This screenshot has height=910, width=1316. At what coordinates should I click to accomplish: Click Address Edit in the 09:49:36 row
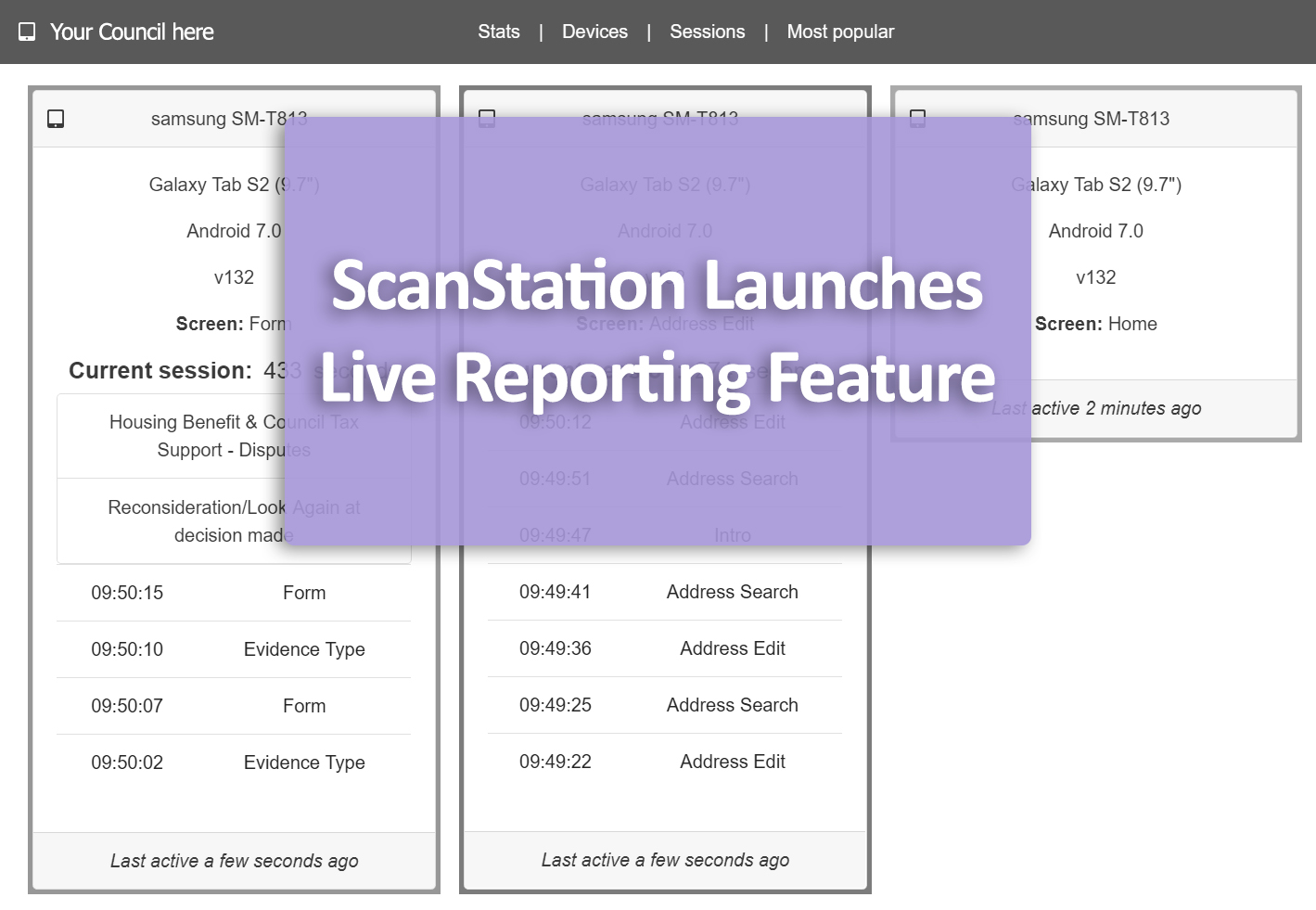click(x=733, y=648)
